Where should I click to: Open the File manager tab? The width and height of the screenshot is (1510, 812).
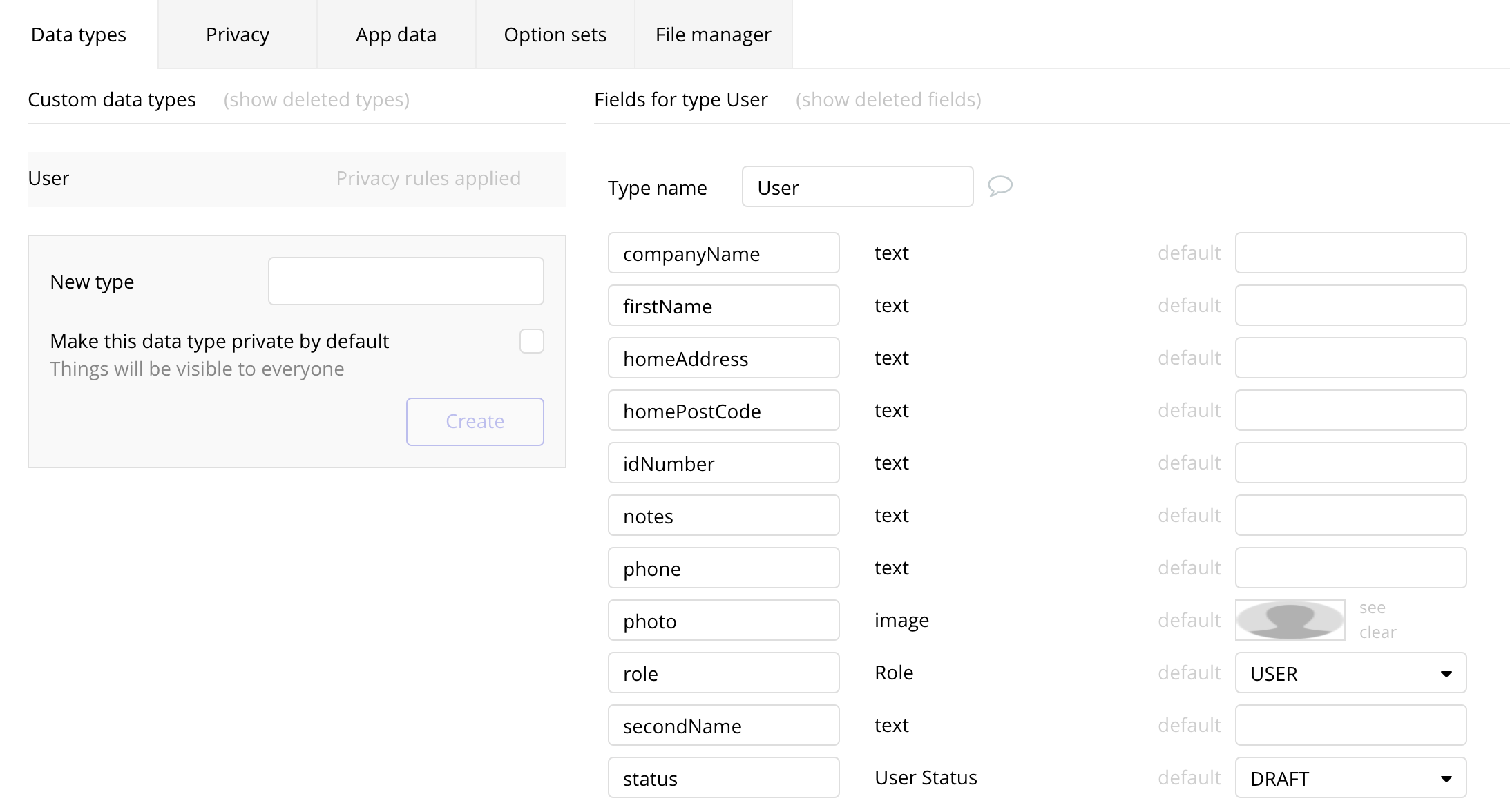click(x=713, y=35)
